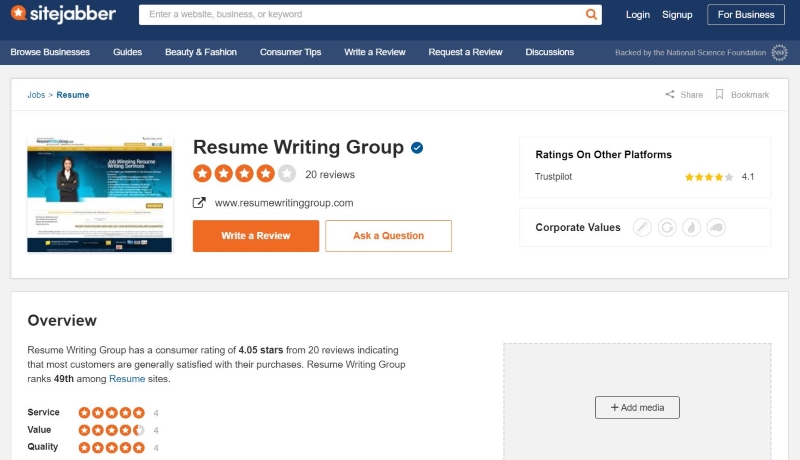This screenshot has height=460, width=800.
Task: Click the Share label text
Action: [691, 95]
